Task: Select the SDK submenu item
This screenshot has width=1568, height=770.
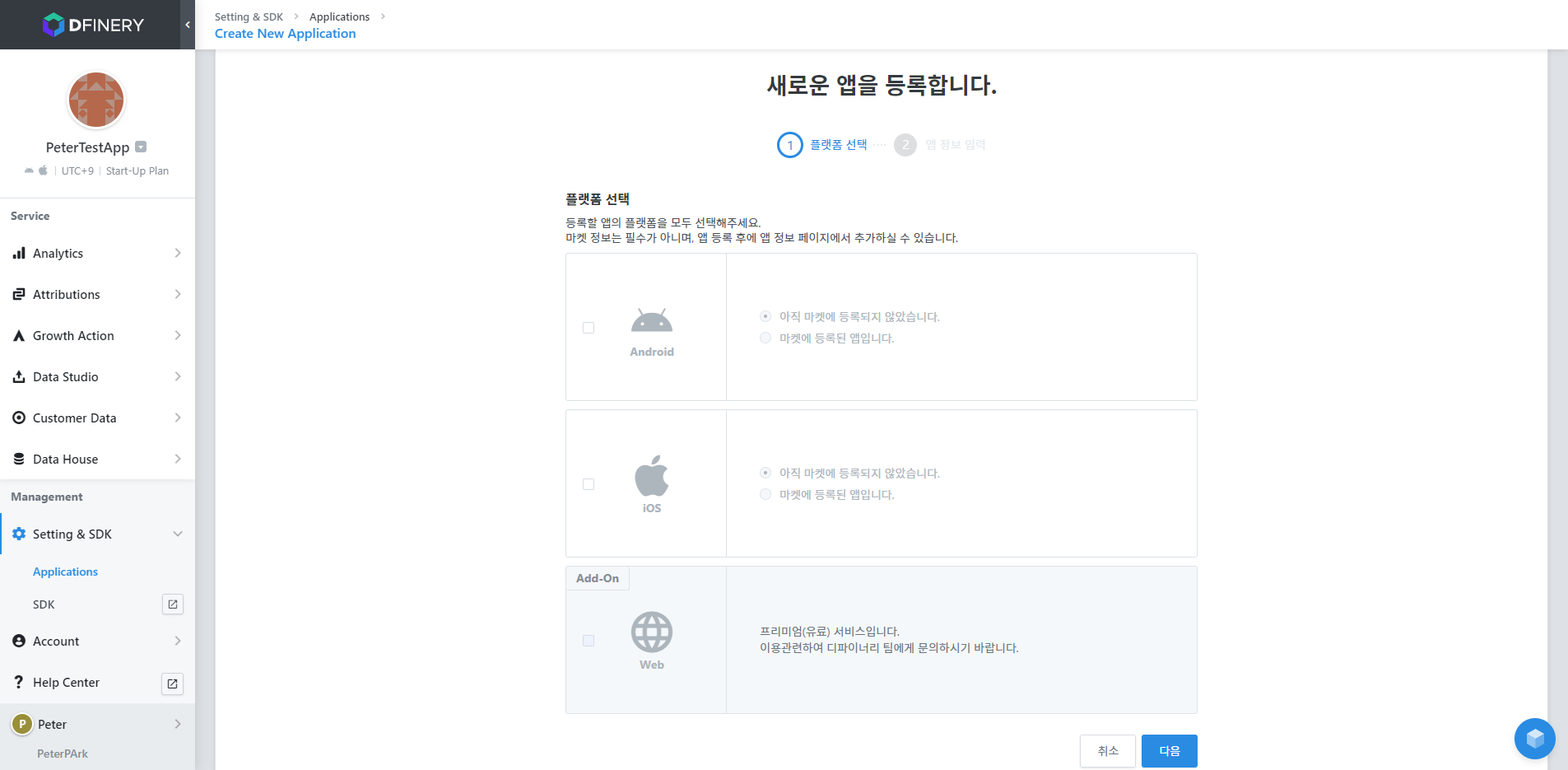Action: pyautogui.click(x=44, y=604)
